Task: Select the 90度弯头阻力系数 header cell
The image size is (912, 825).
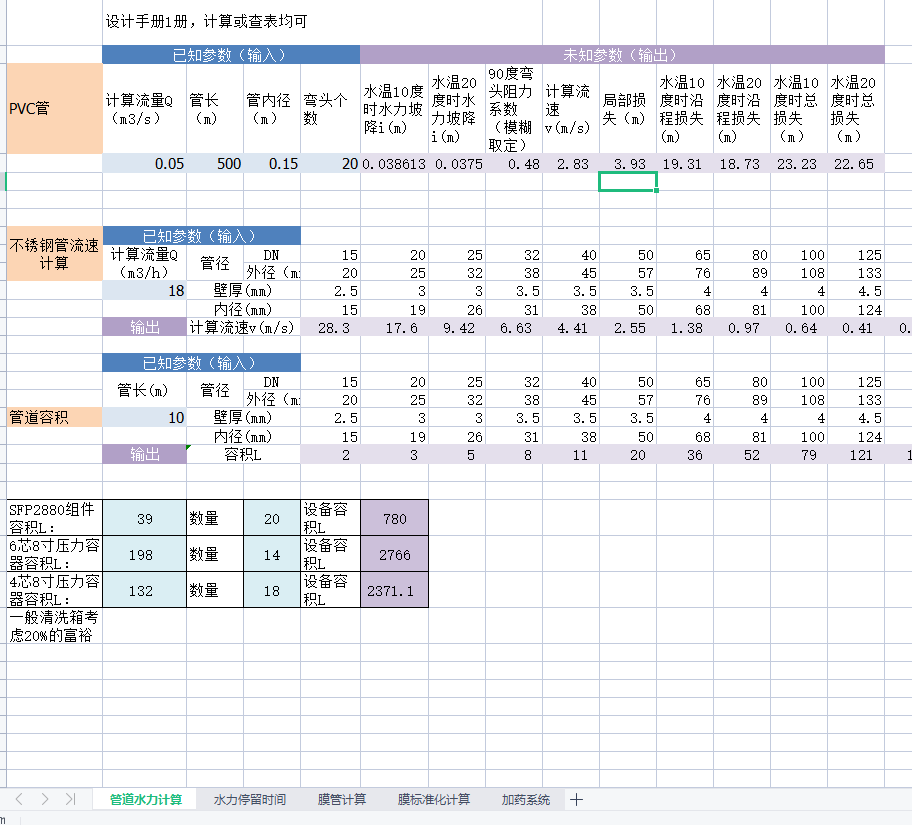Action: click(514, 108)
